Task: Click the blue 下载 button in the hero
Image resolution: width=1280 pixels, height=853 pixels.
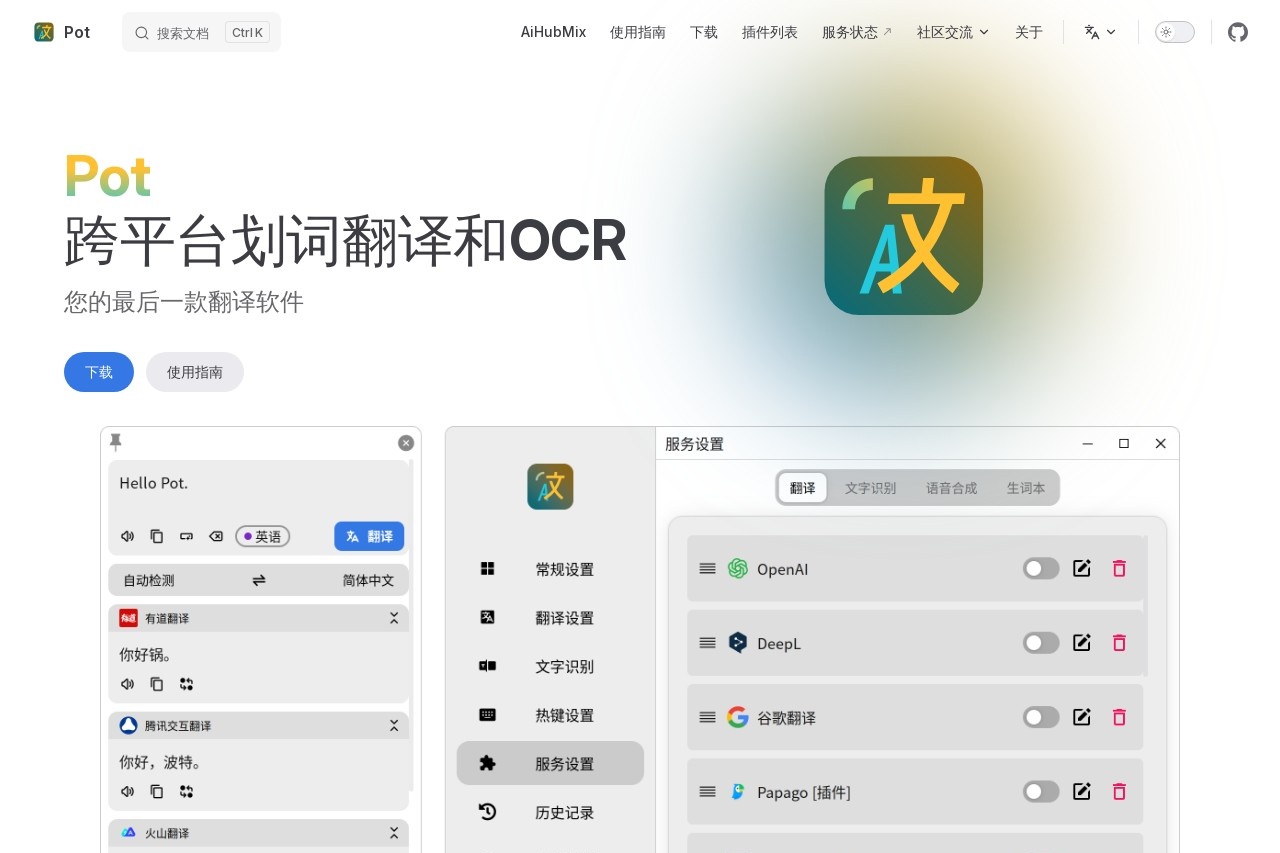Action: (x=99, y=372)
